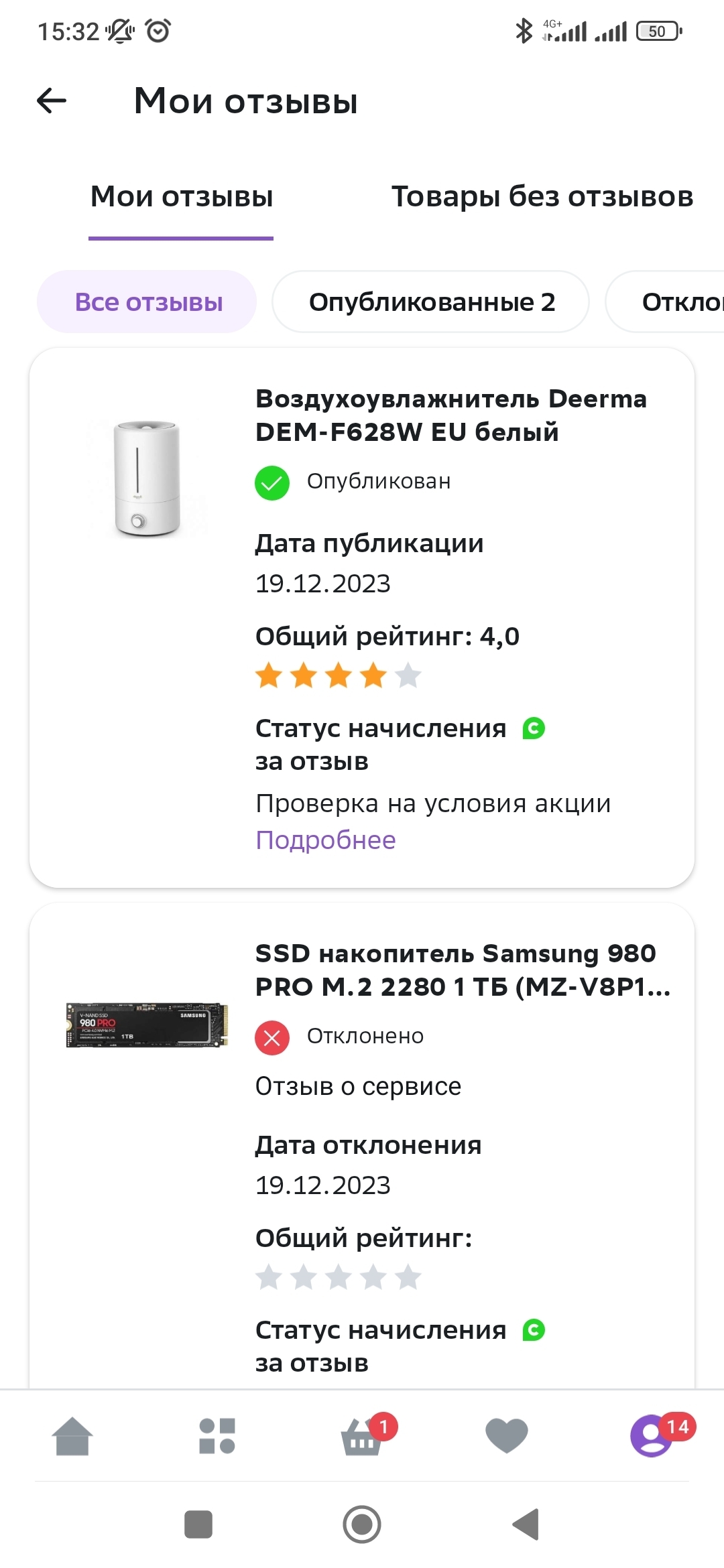Select the "Все отзывы" filter chip
The height and width of the screenshot is (1568, 724).
(x=148, y=302)
